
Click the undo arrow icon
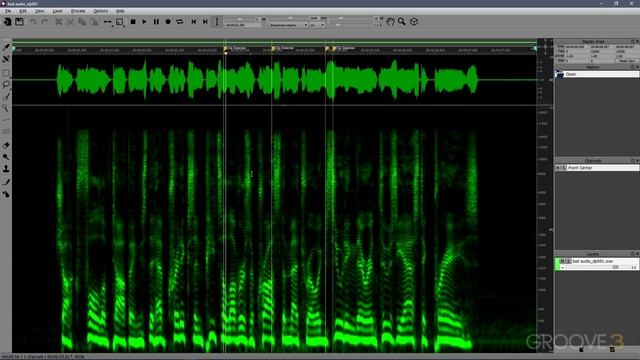(x=33, y=22)
